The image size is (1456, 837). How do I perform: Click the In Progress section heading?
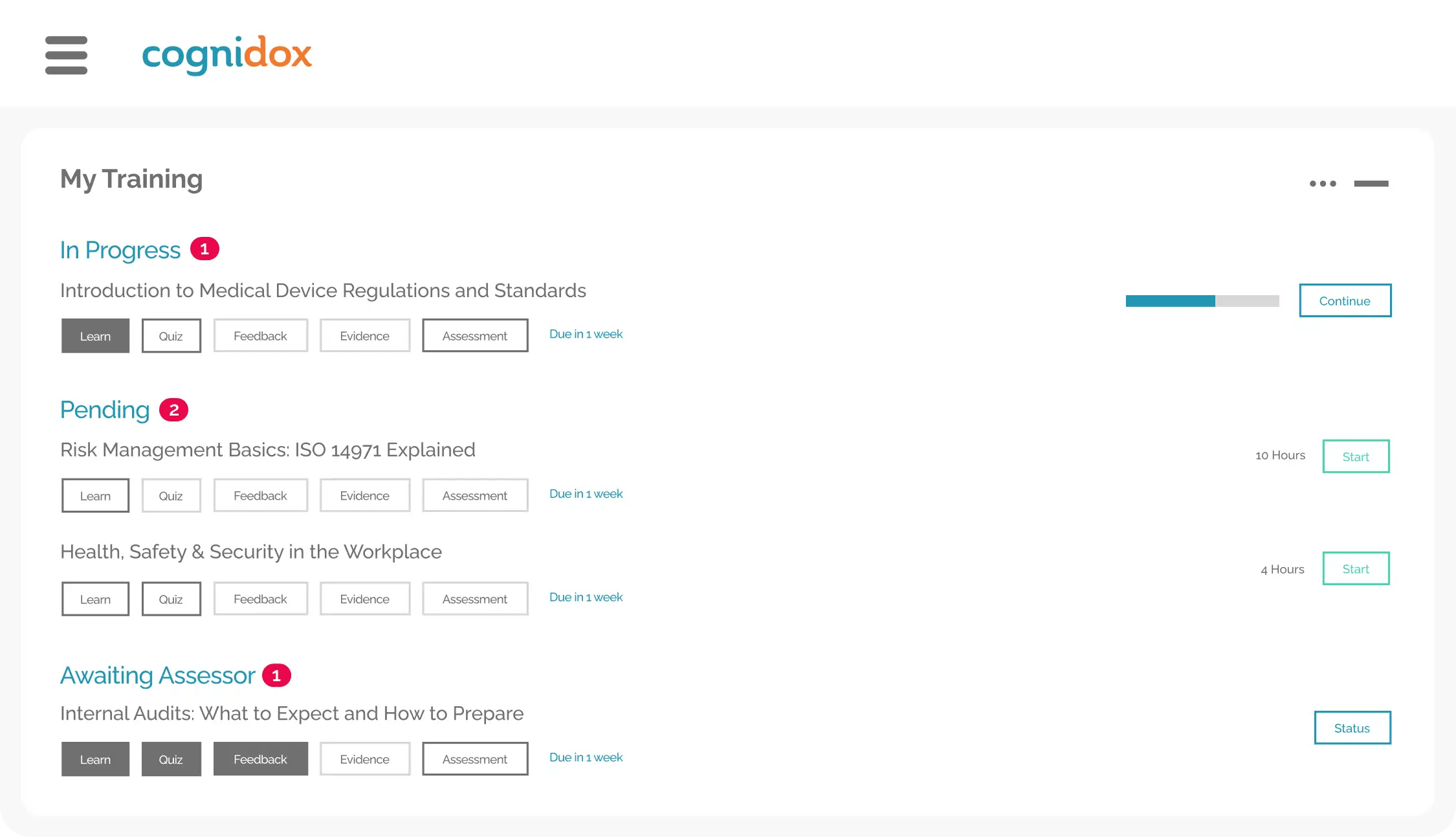point(120,250)
